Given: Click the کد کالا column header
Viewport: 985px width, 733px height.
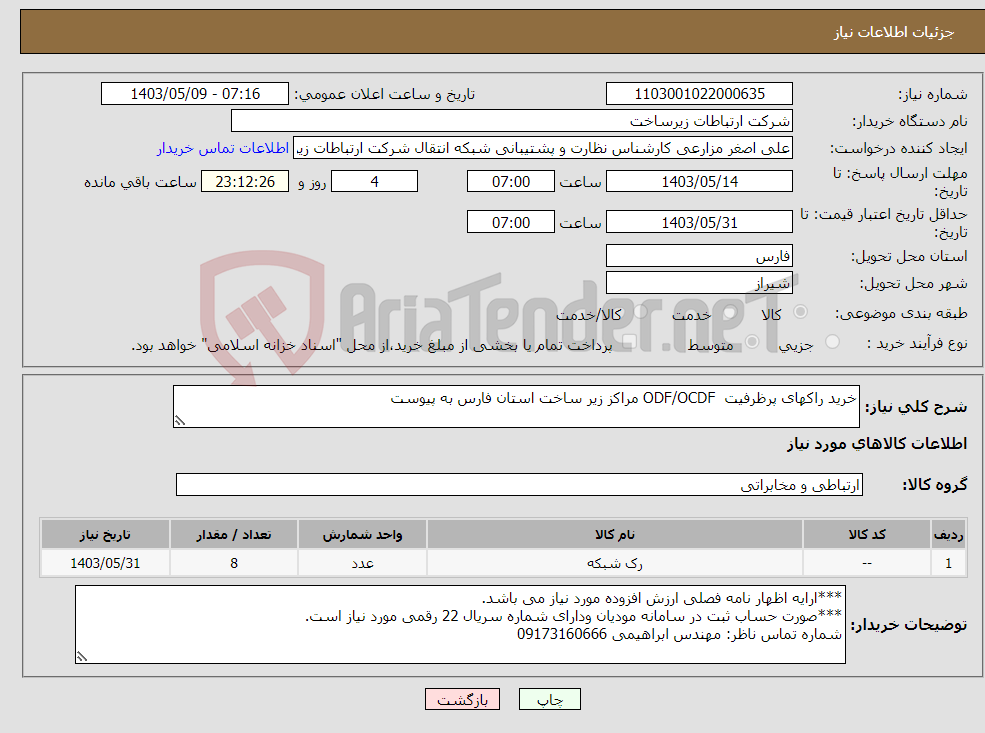Looking at the screenshot, I should [867, 535].
